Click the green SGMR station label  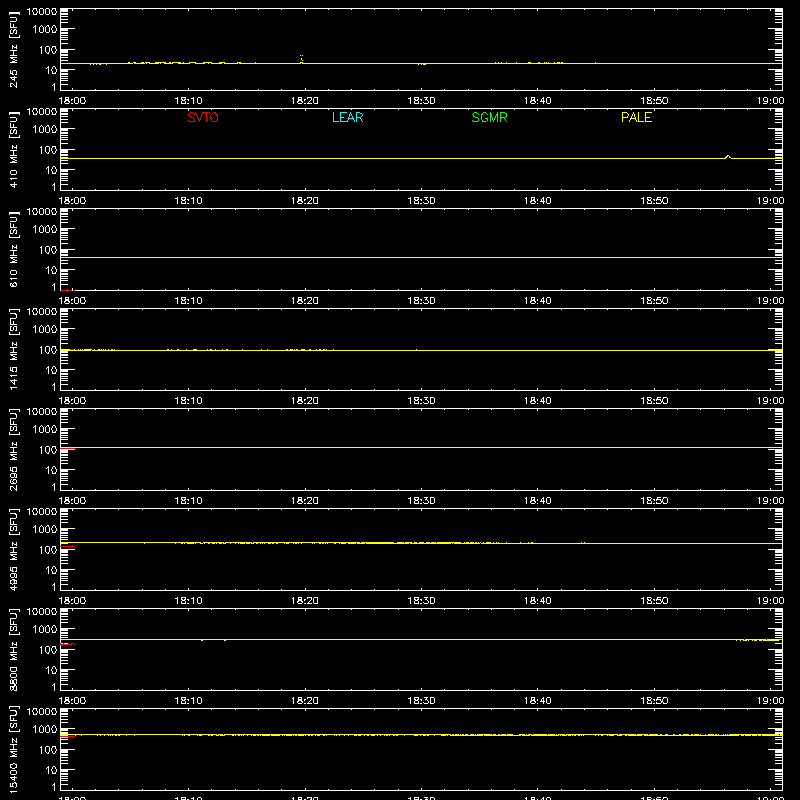tap(489, 117)
